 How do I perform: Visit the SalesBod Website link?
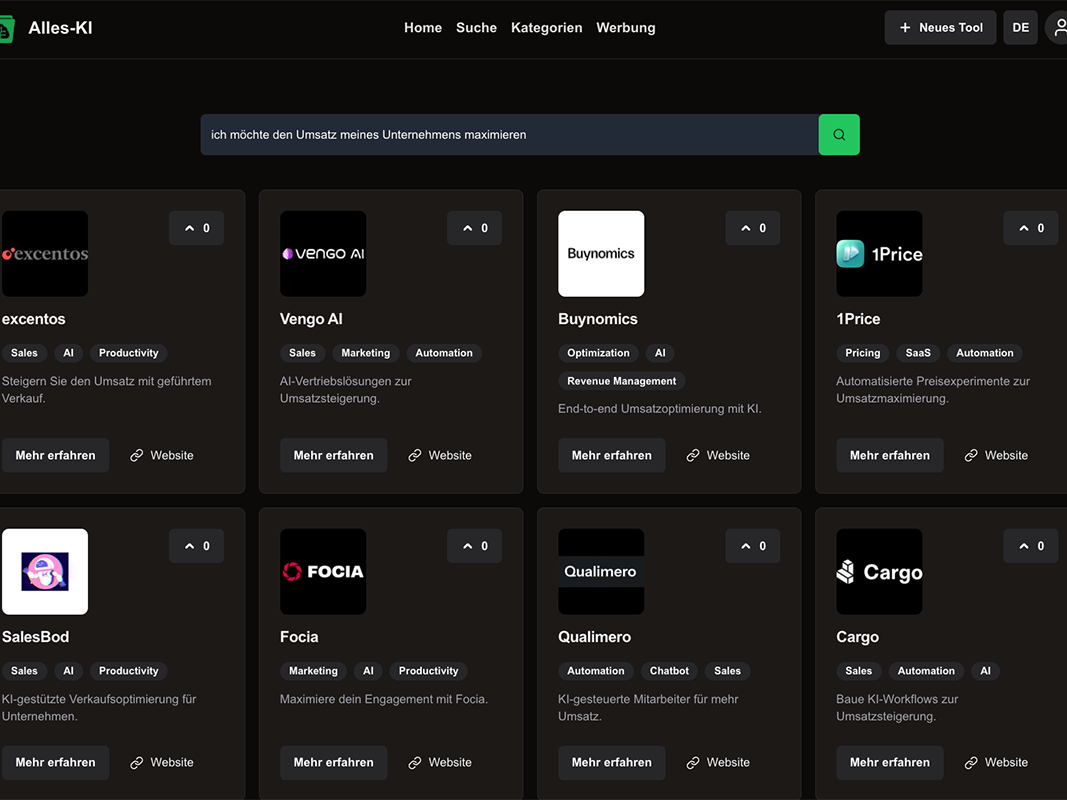(x=162, y=763)
